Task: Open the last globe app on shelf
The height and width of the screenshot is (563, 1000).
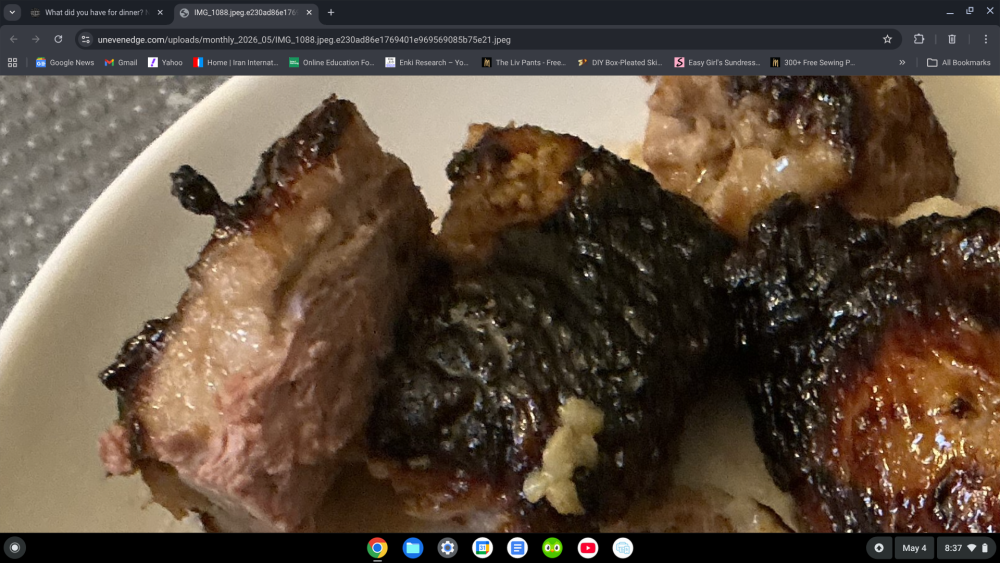Action: pos(622,548)
